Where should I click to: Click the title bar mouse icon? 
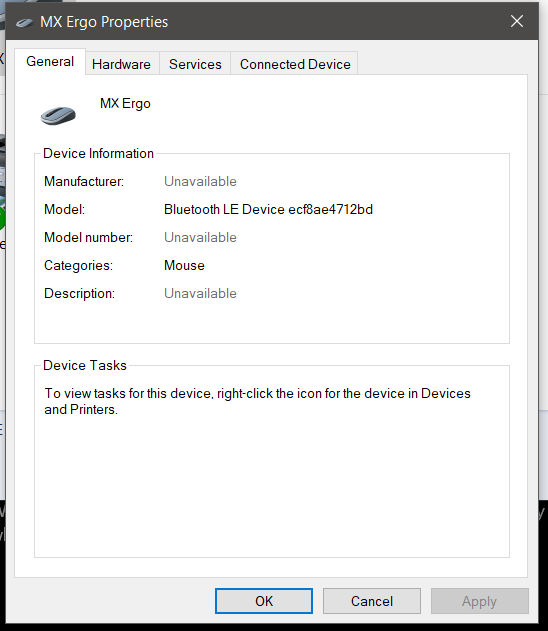[24, 23]
